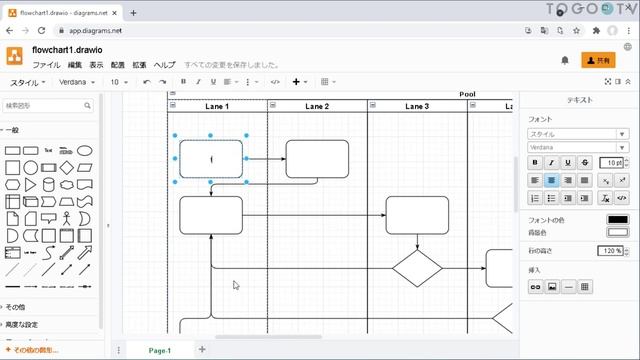Select the callout speech bubble shape
The height and width of the screenshot is (360, 640).
[49, 218]
